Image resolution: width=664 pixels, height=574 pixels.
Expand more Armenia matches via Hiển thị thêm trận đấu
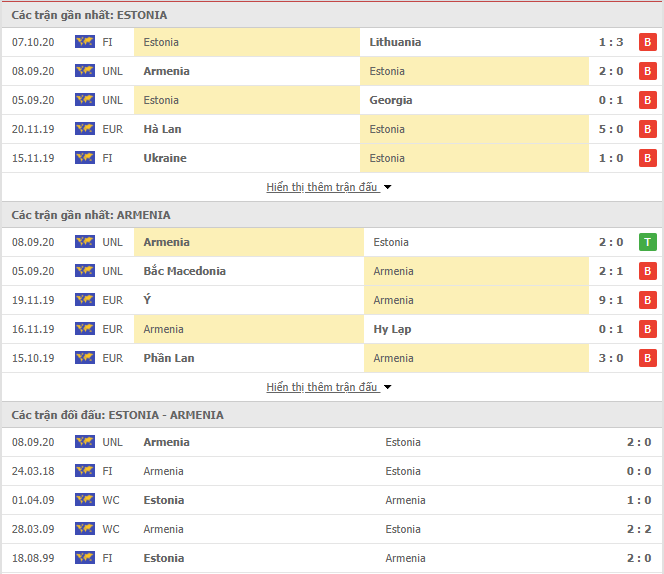(x=321, y=387)
